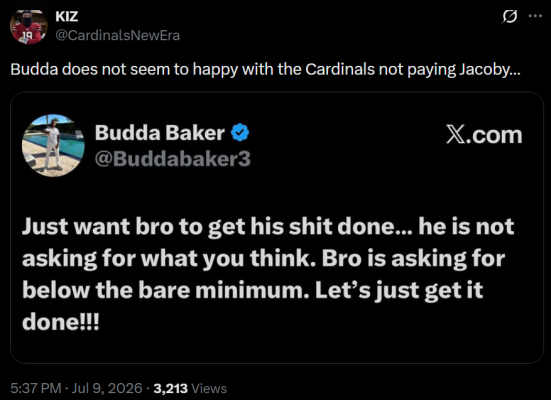Open the KIZ display name
Screen dimensions: 551x400
click(67, 17)
